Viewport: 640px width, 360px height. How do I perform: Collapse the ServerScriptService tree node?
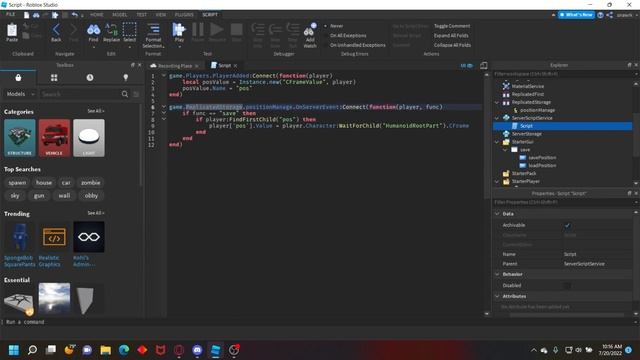click(x=497, y=118)
